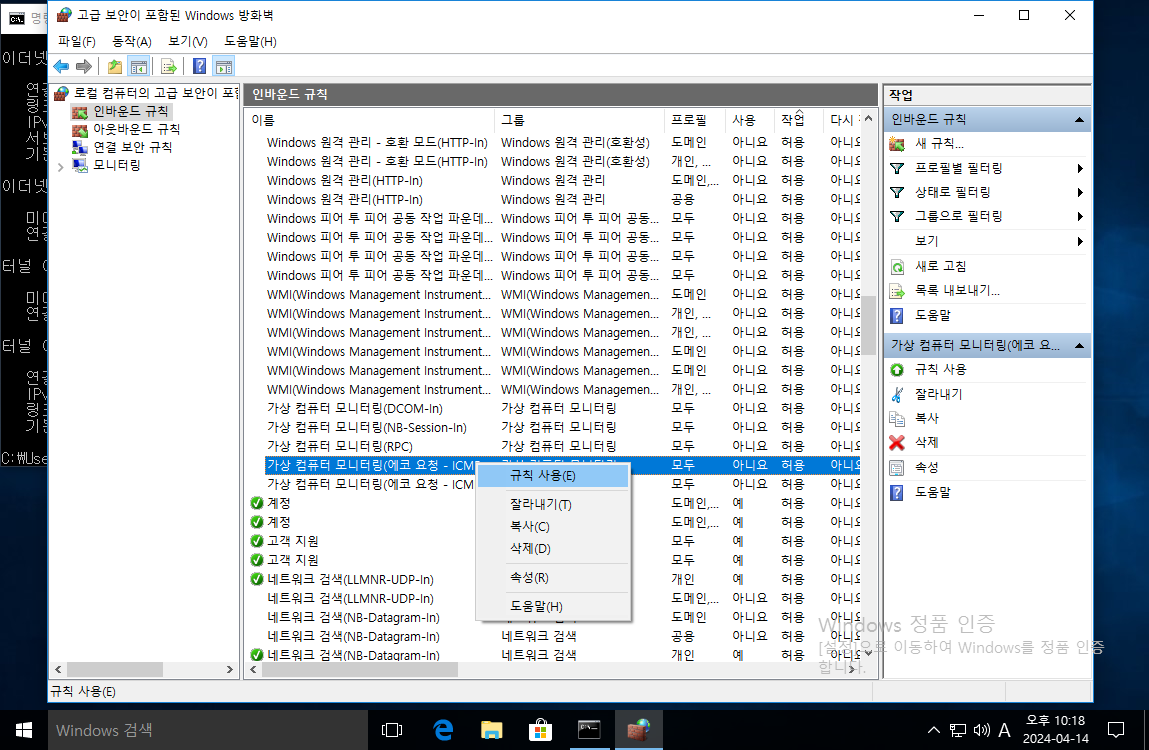The width and height of the screenshot is (1149, 750).
Task: Click the Windows 검색 taskbar search box
Action: [x=207, y=730]
